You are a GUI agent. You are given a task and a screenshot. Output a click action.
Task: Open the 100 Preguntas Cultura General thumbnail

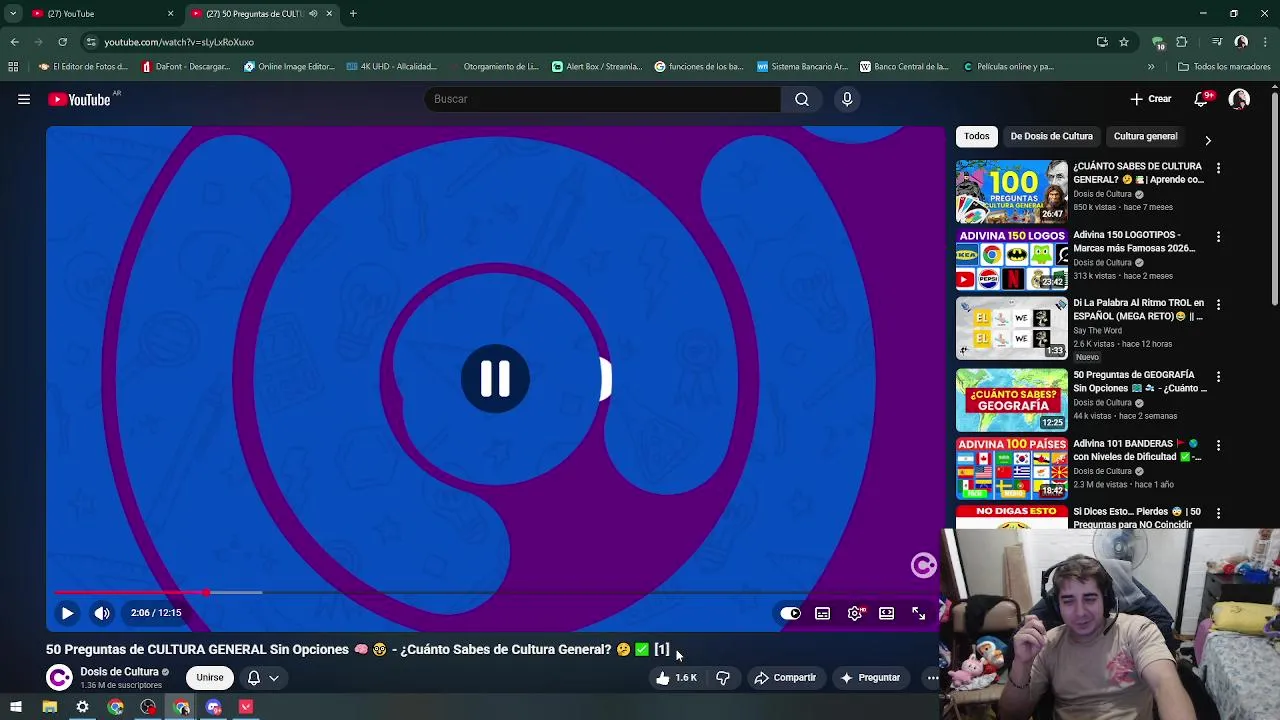coord(1012,192)
